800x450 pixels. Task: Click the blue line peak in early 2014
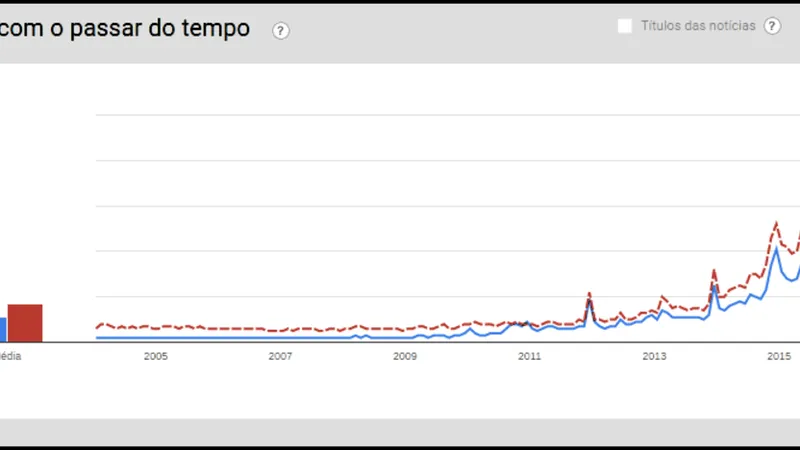point(714,286)
